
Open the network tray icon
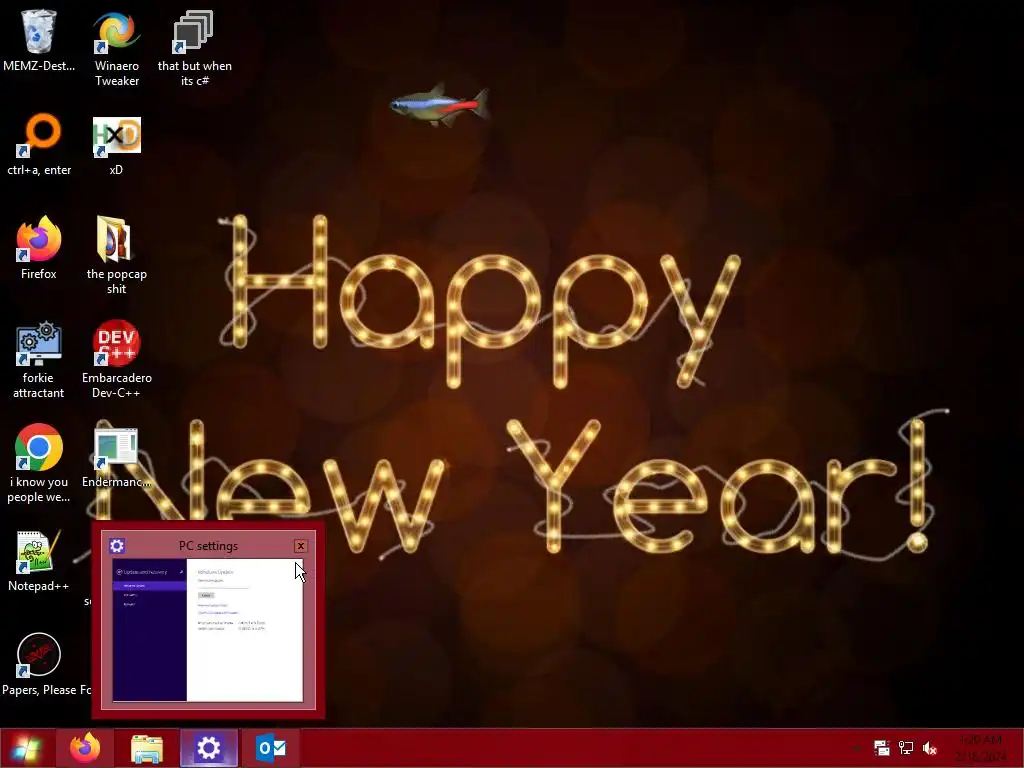pyautogui.click(x=906, y=748)
